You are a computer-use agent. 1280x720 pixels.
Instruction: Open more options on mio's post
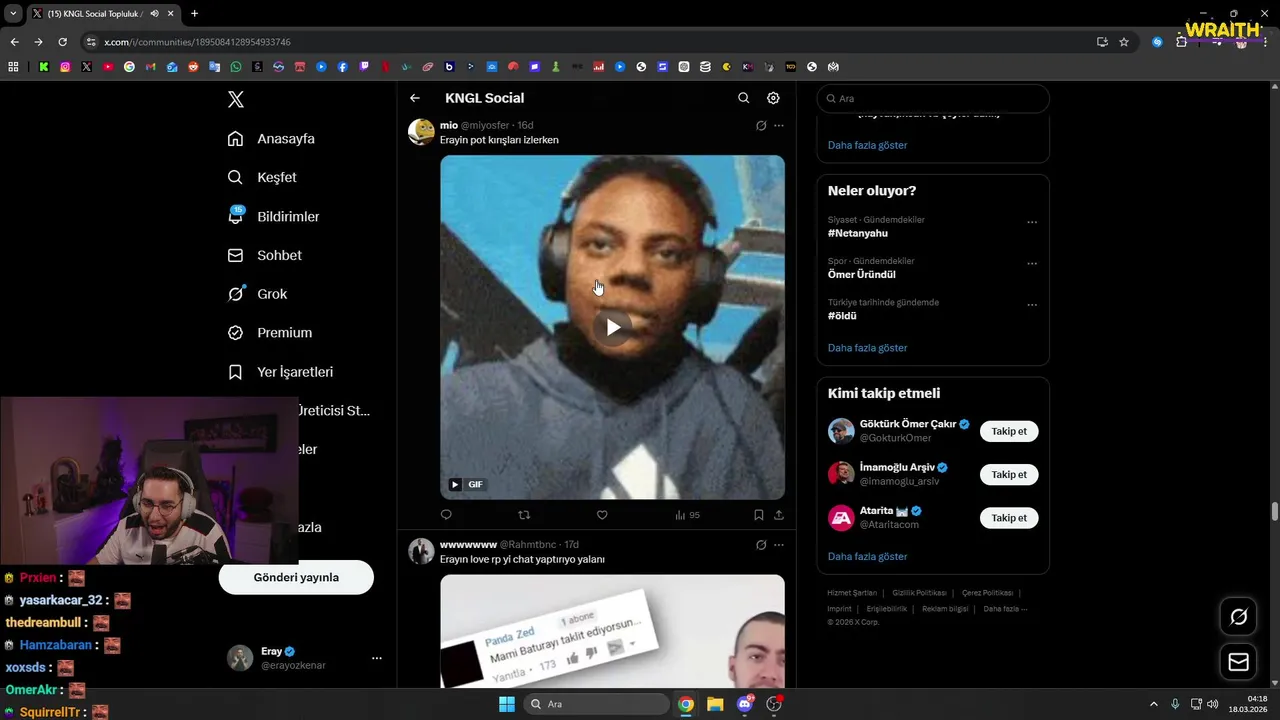pos(779,126)
